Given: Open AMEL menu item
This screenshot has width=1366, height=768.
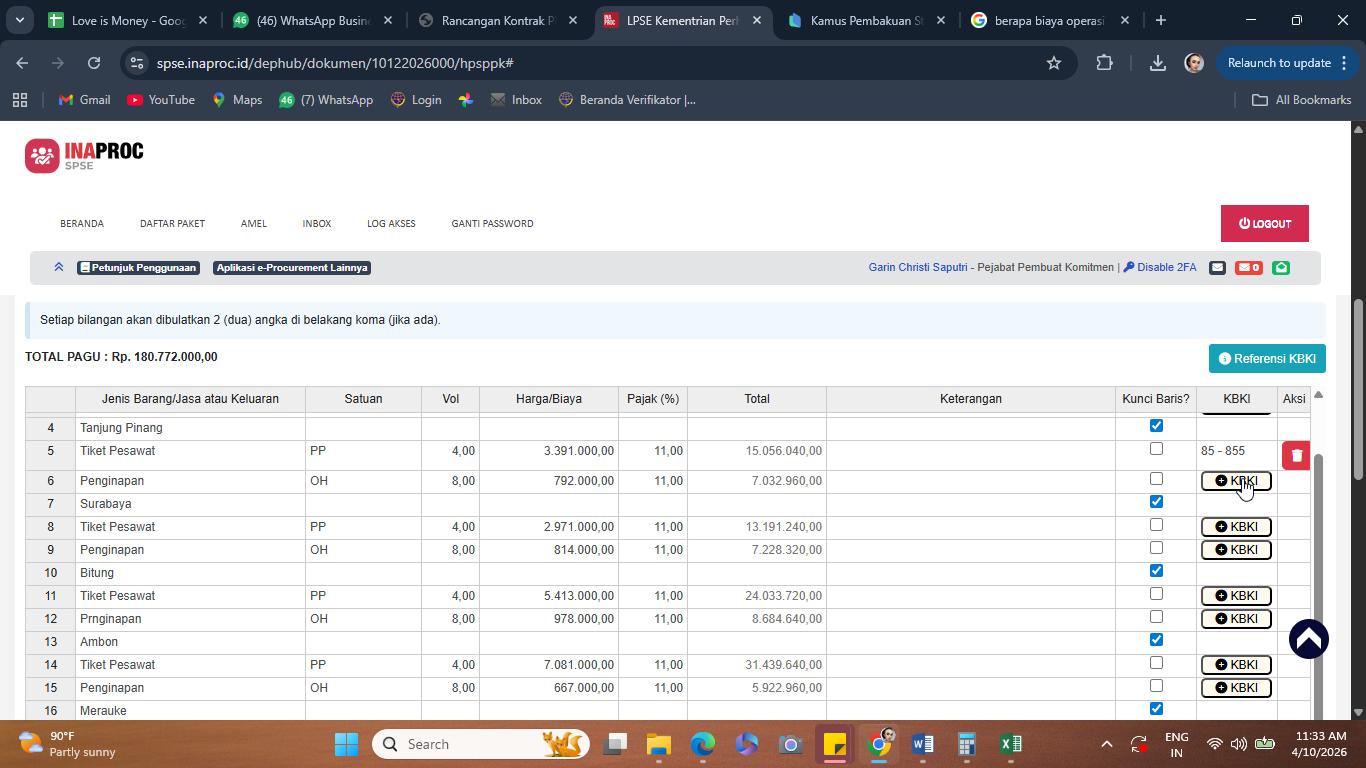Looking at the screenshot, I should click(x=254, y=223).
